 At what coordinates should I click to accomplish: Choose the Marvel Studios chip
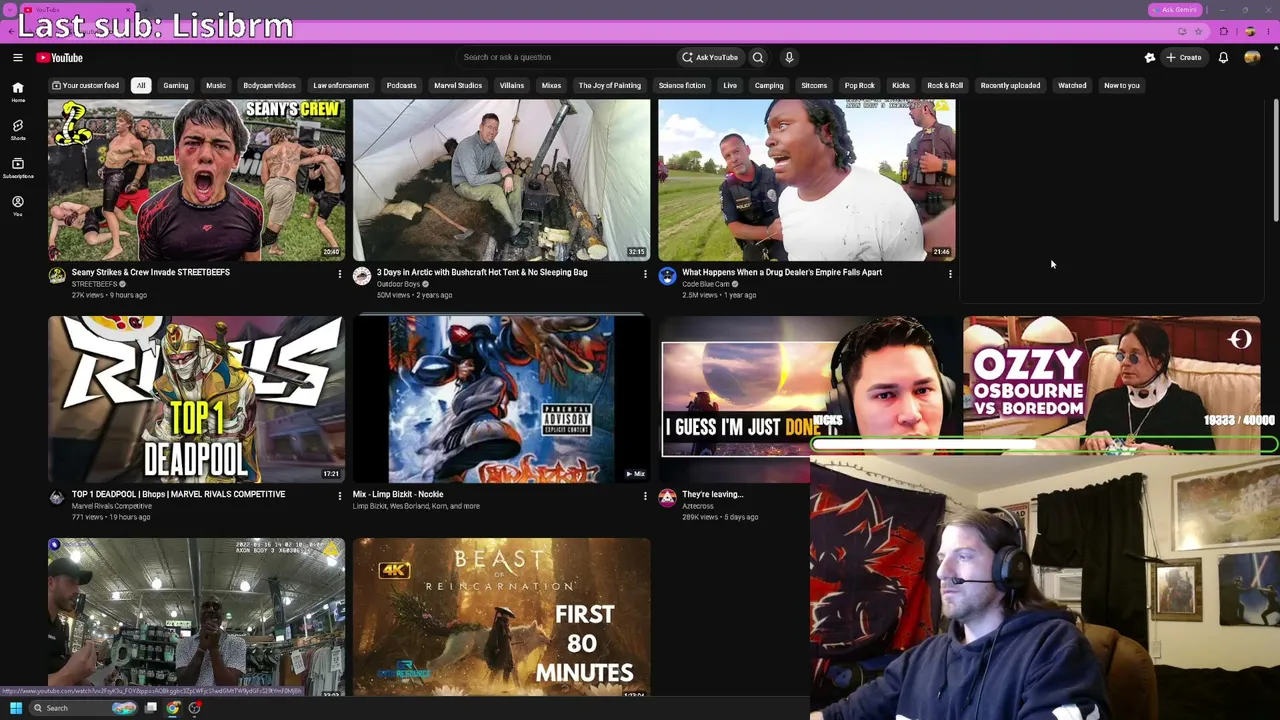pos(458,86)
